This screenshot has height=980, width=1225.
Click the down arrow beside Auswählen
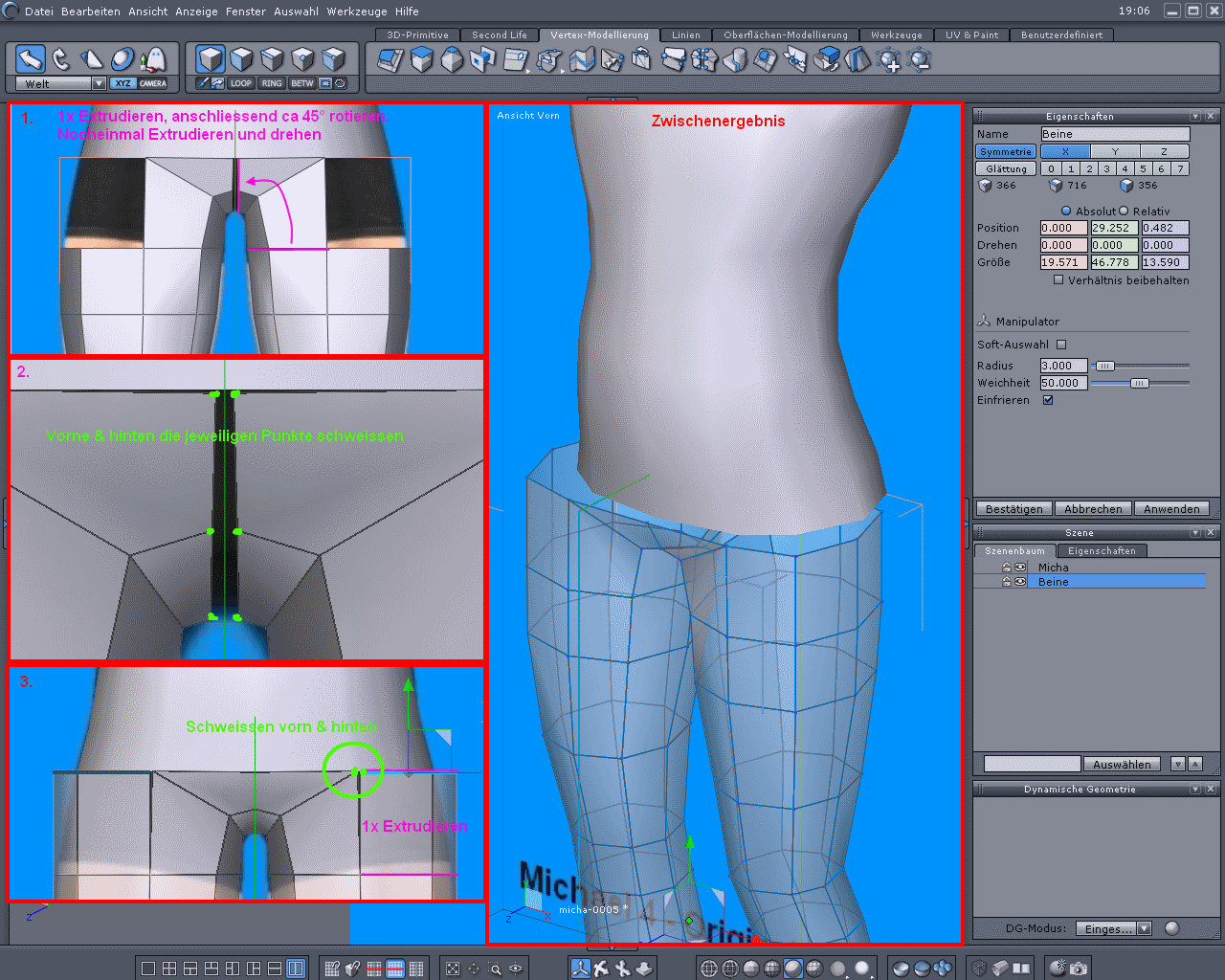coord(1178,764)
